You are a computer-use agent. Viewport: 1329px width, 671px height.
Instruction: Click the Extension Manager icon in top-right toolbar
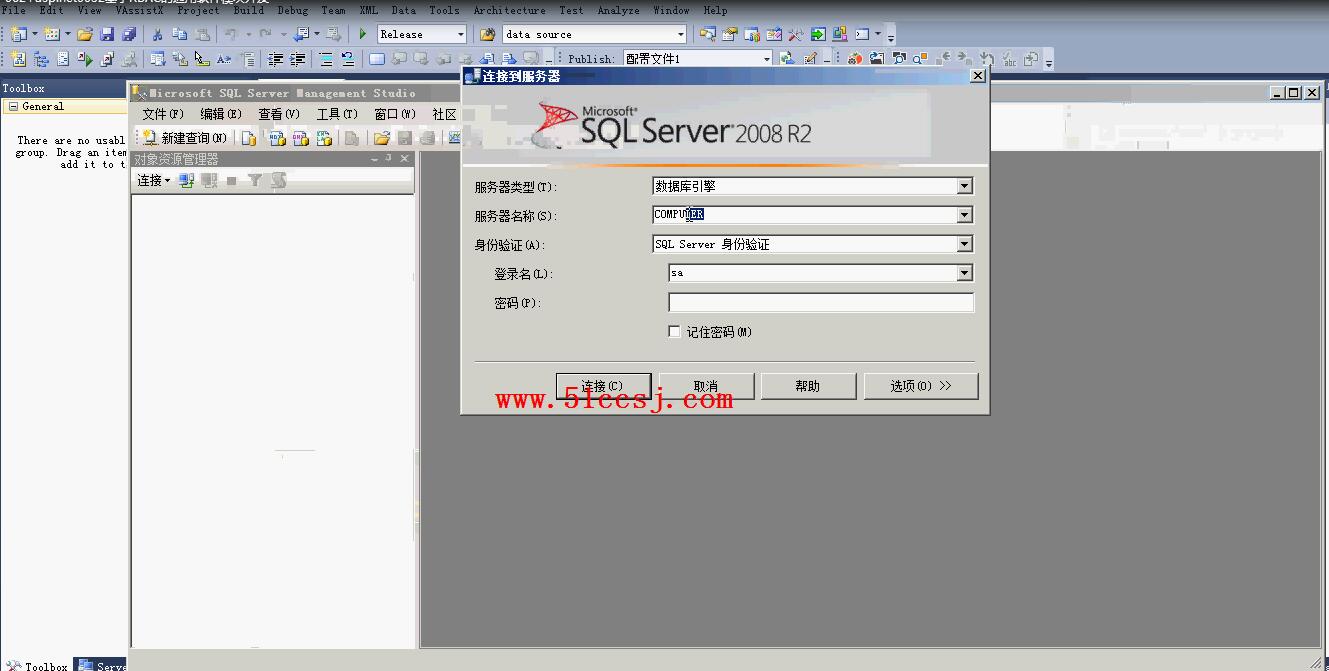coord(840,34)
